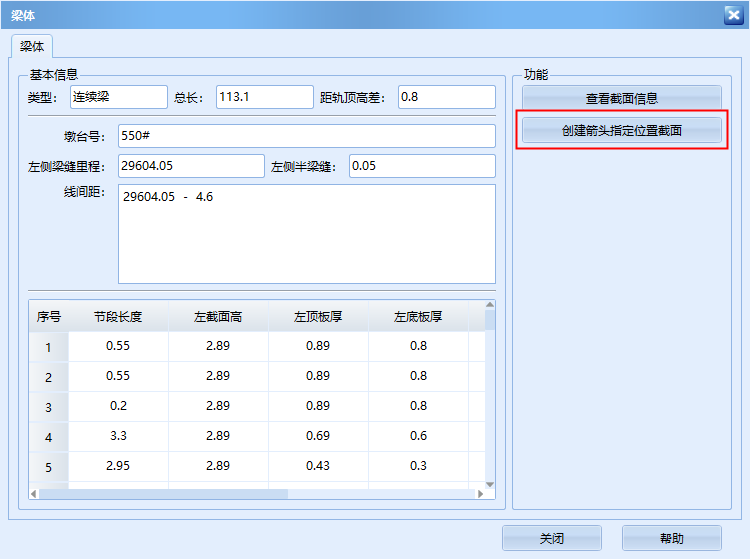
Task: Click inside the 线间距 text area
Action: pyautogui.click(x=306, y=234)
